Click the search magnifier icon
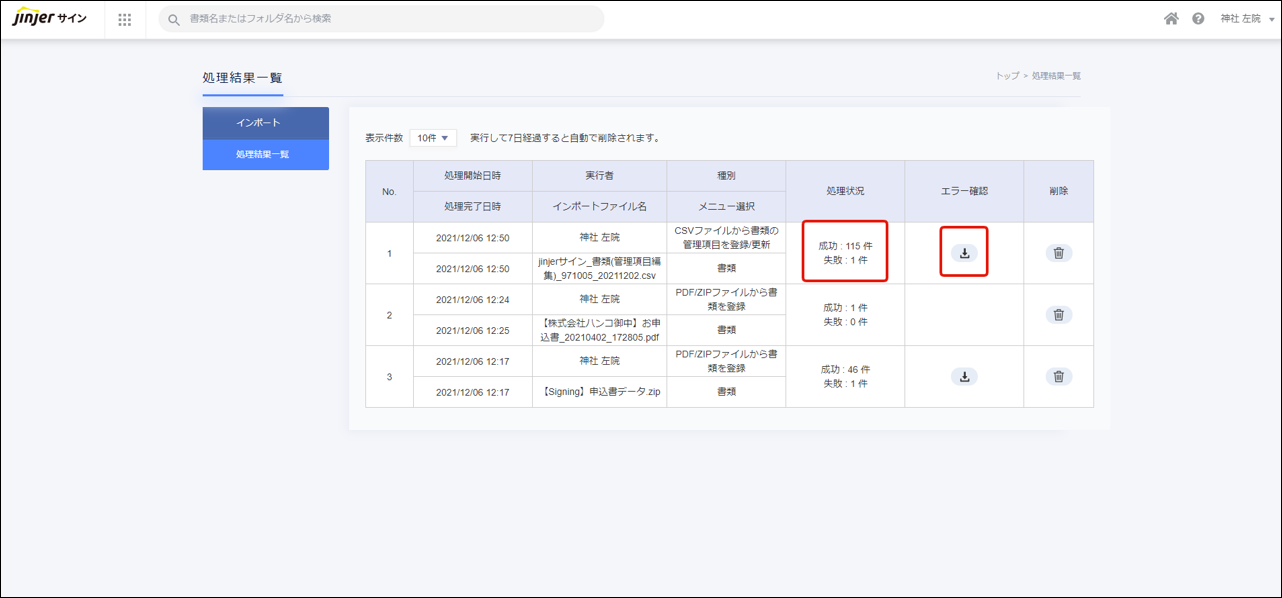 point(174,19)
